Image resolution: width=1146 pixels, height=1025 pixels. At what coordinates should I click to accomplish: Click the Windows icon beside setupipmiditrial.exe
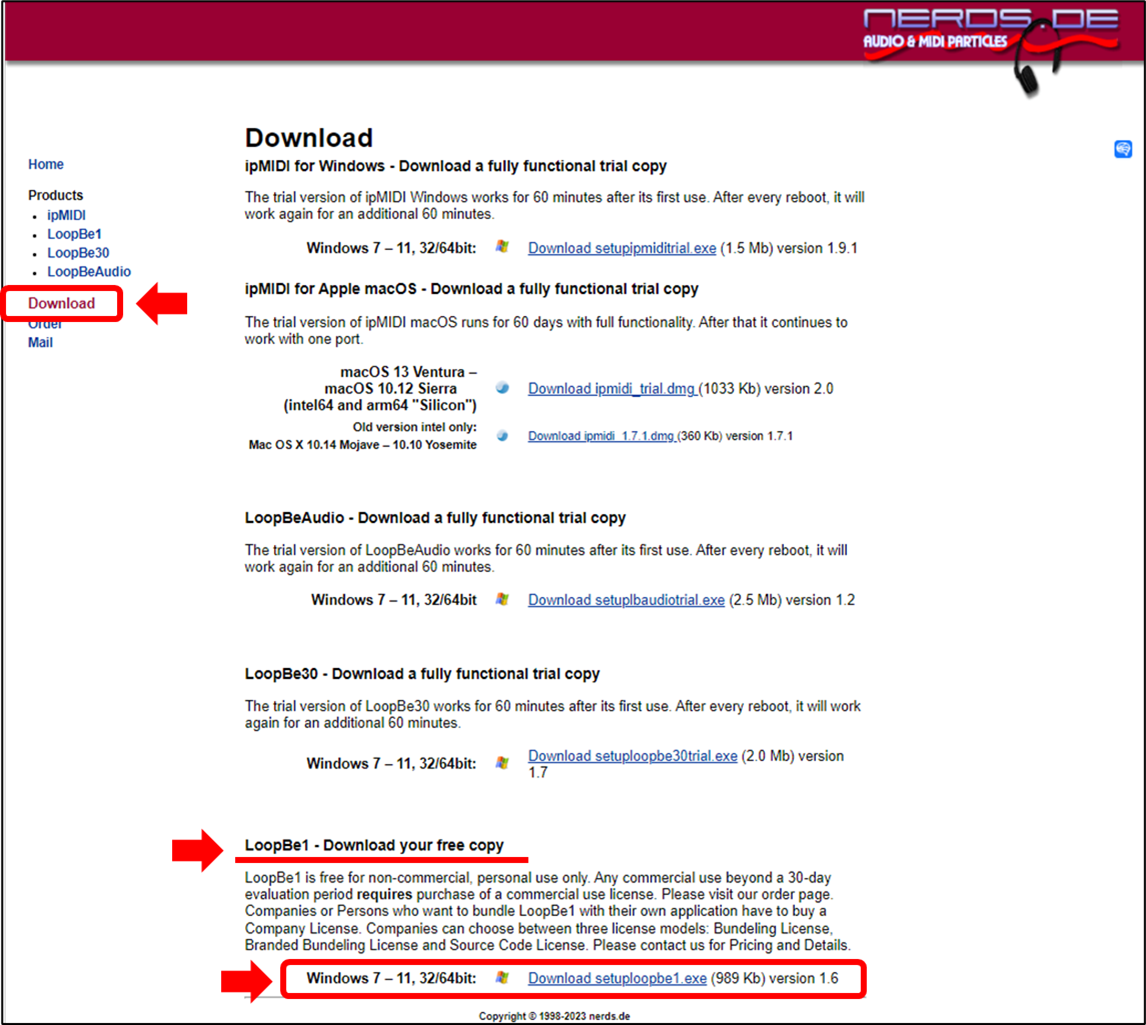(x=502, y=247)
